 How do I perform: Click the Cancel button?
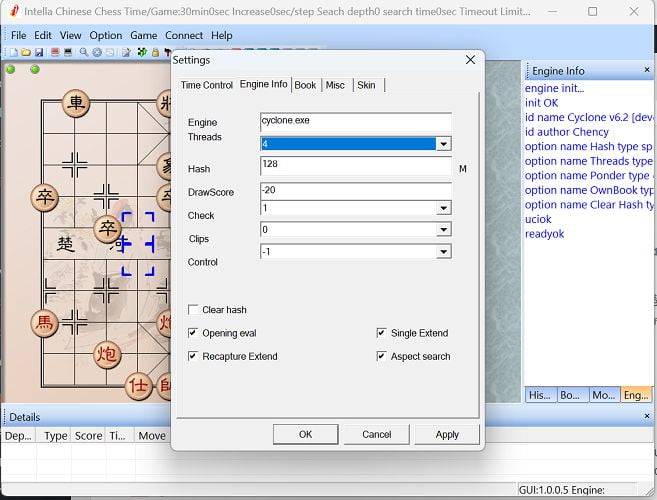376,434
